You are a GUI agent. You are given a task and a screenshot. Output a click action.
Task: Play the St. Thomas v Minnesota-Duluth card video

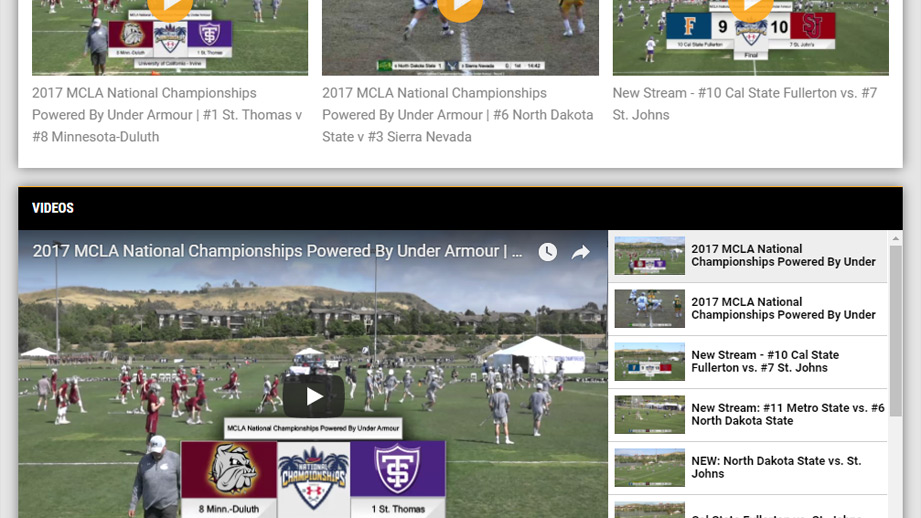point(170,7)
